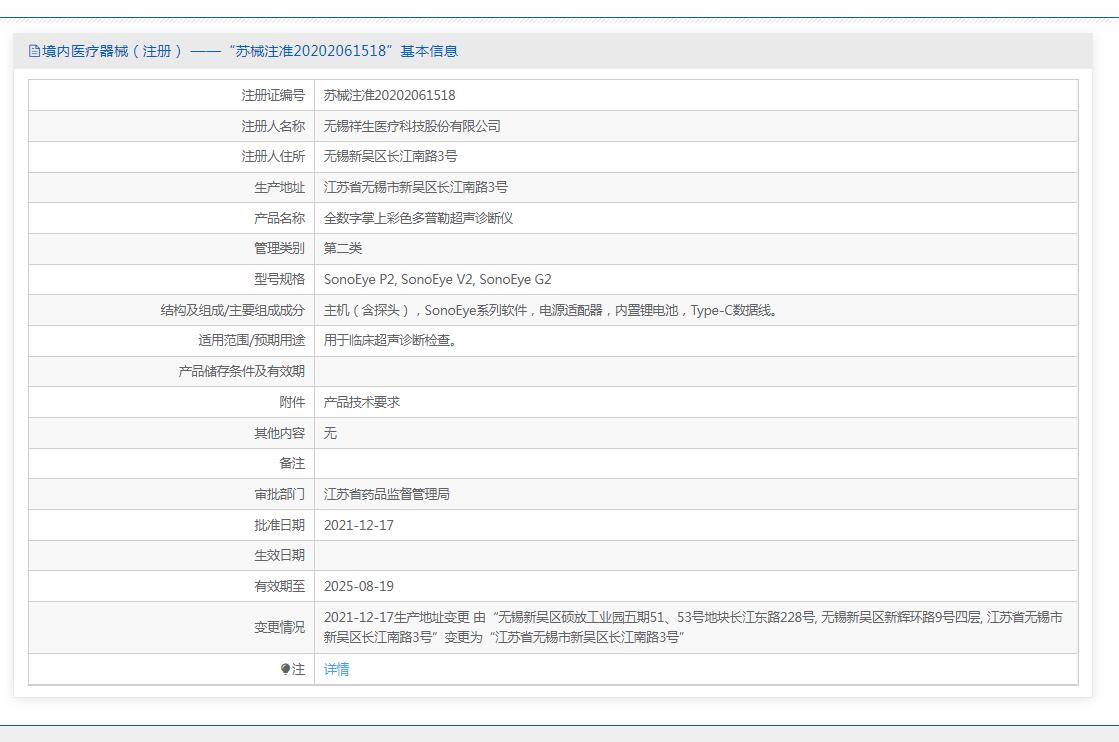This screenshot has width=1119, height=742.
Task: Open the 详情 link in the 注 row
Action: (336, 669)
